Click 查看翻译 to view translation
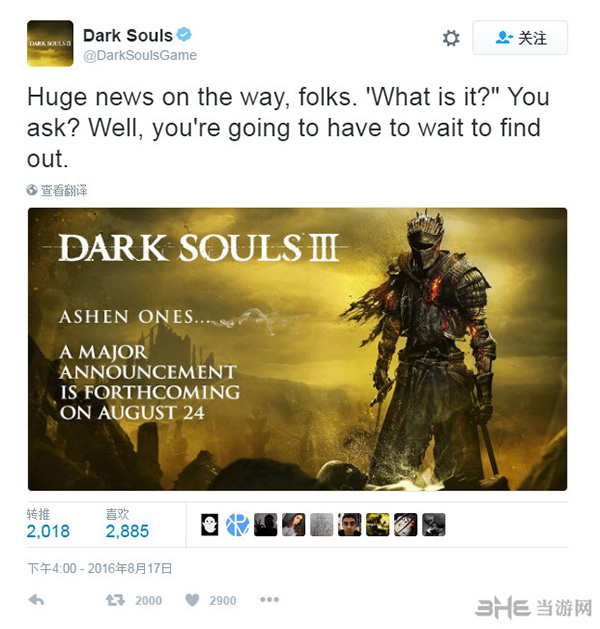 pyautogui.click(x=64, y=190)
